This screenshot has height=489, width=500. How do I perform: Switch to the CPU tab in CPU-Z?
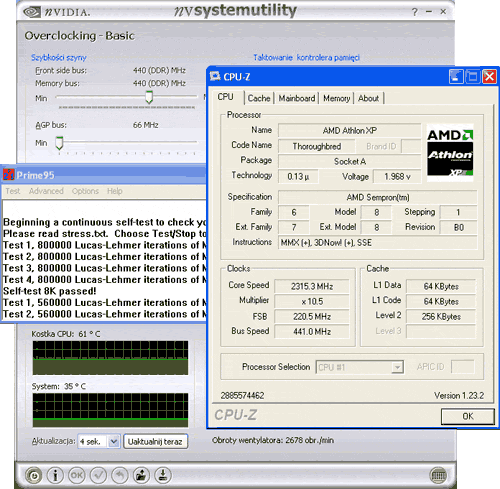click(x=226, y=97)
